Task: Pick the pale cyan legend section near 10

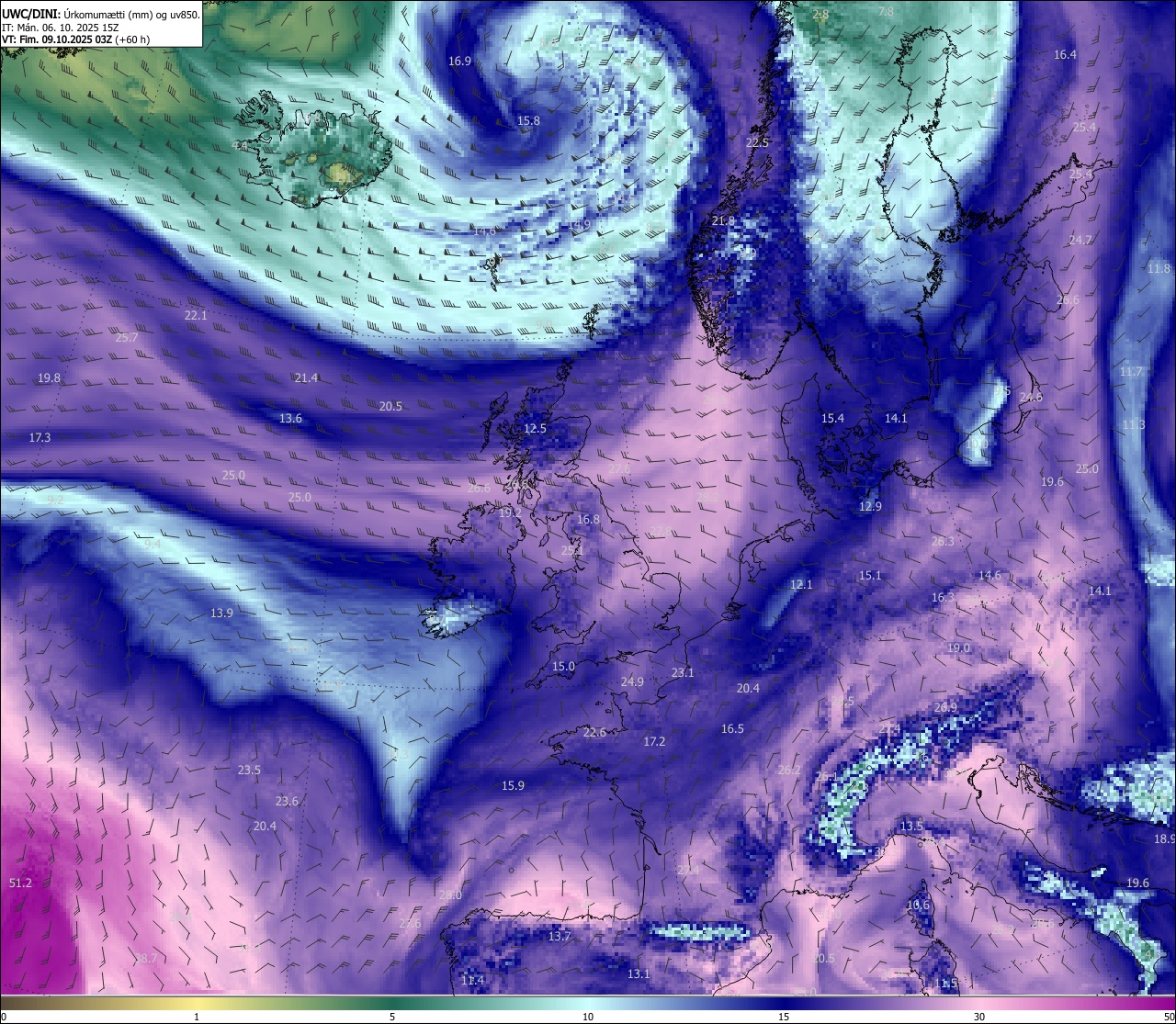Action: 588,1002
